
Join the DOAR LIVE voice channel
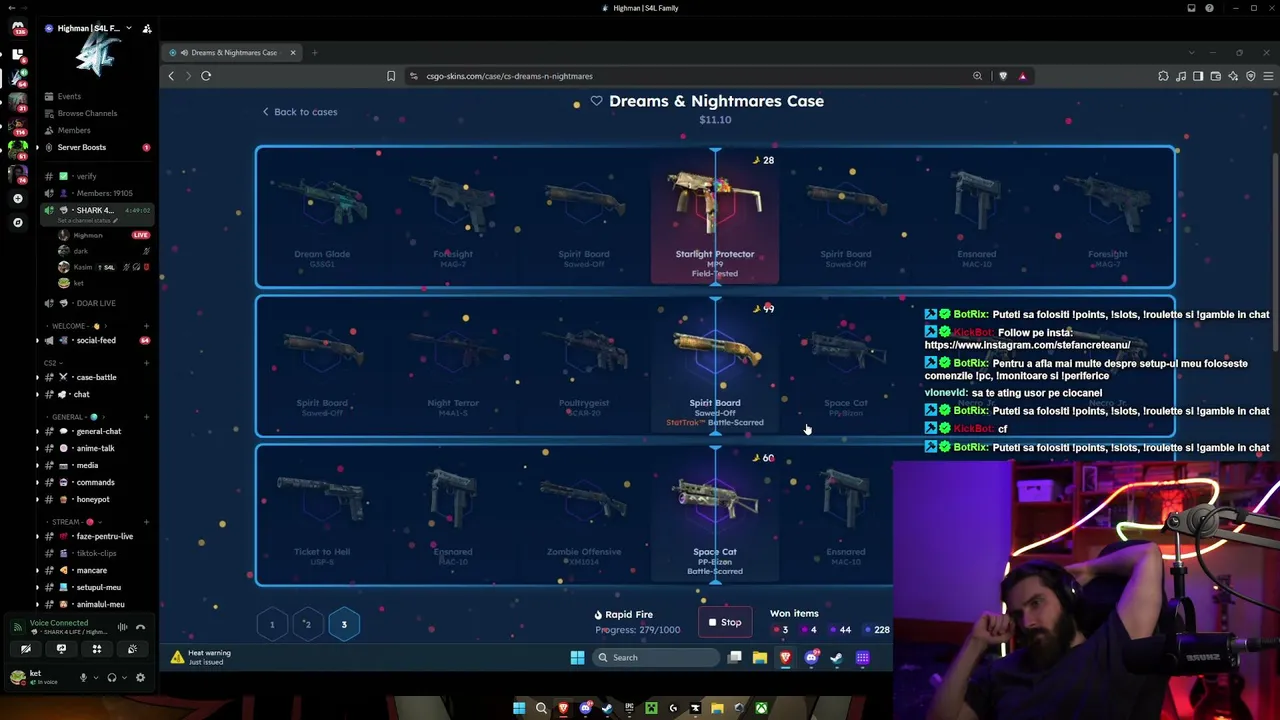point(95,303)
